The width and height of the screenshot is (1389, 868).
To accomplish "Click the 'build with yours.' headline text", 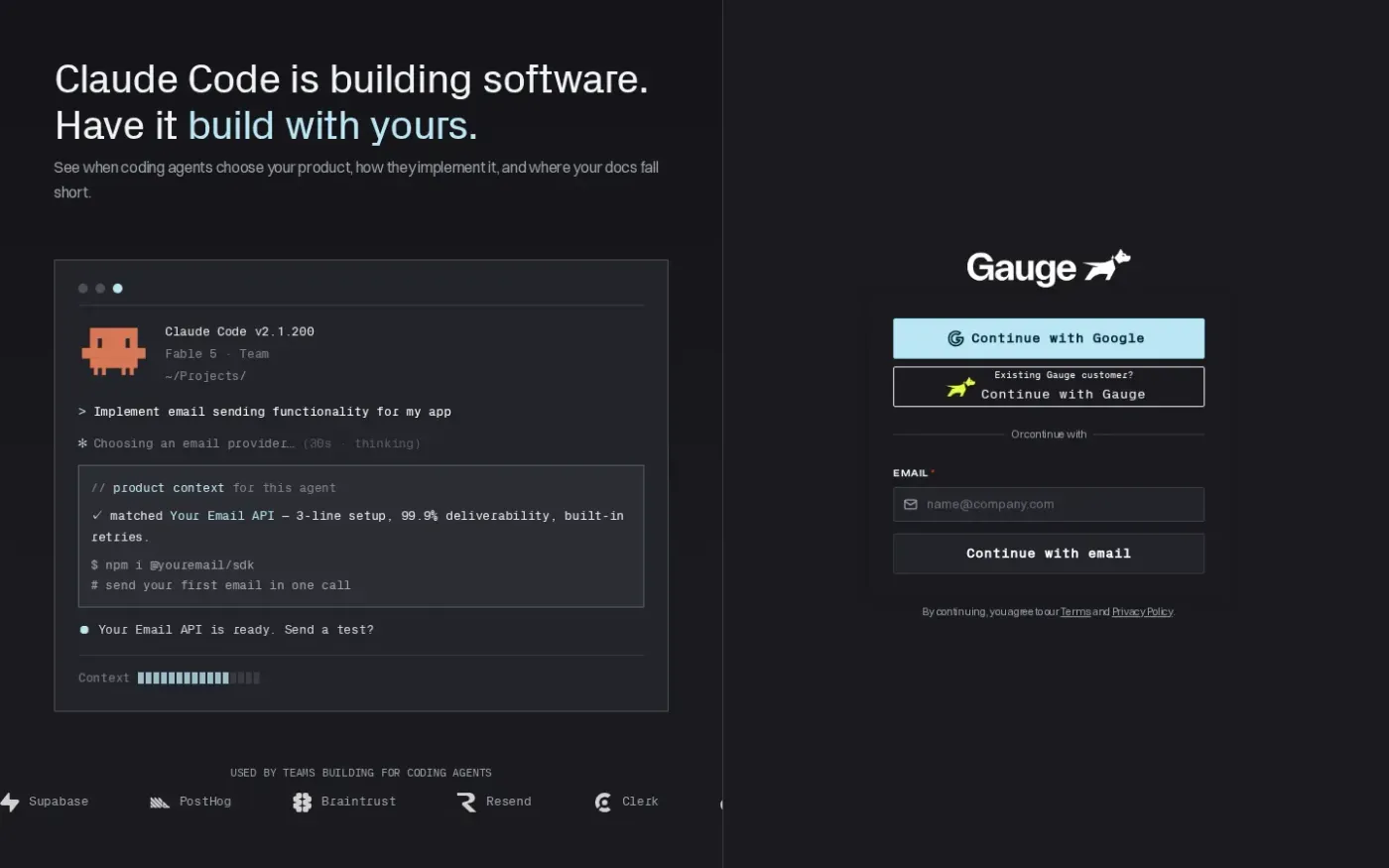I will pyautogui.click(x=333, y=126).
